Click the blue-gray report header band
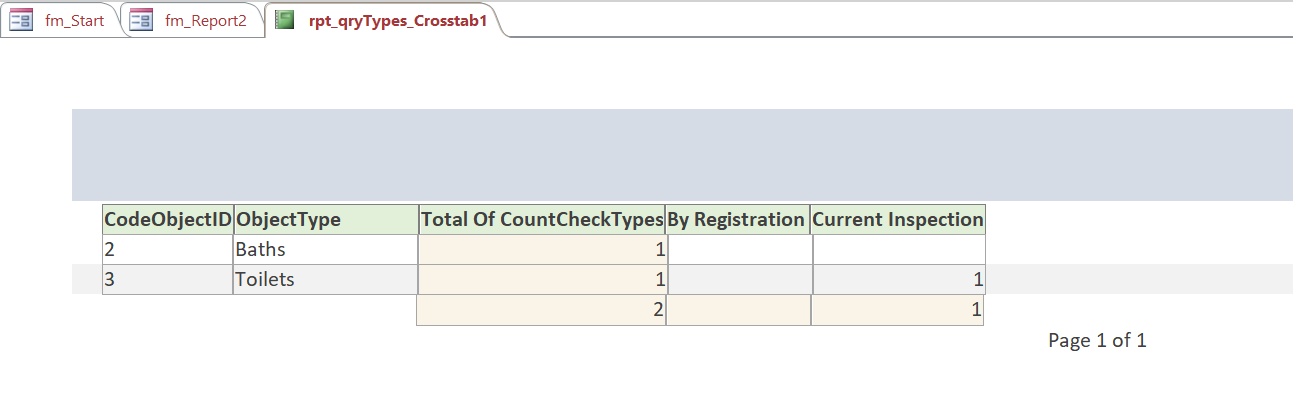Screen dimensions: 1293x404 680,154
